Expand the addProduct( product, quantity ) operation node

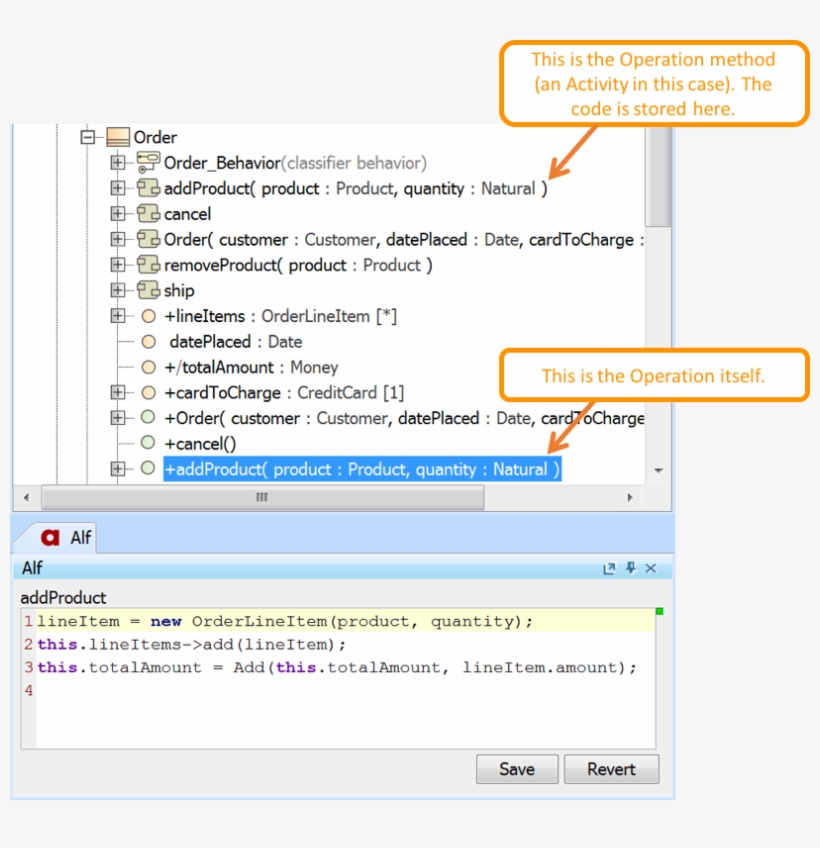click(x=117, y=188)
